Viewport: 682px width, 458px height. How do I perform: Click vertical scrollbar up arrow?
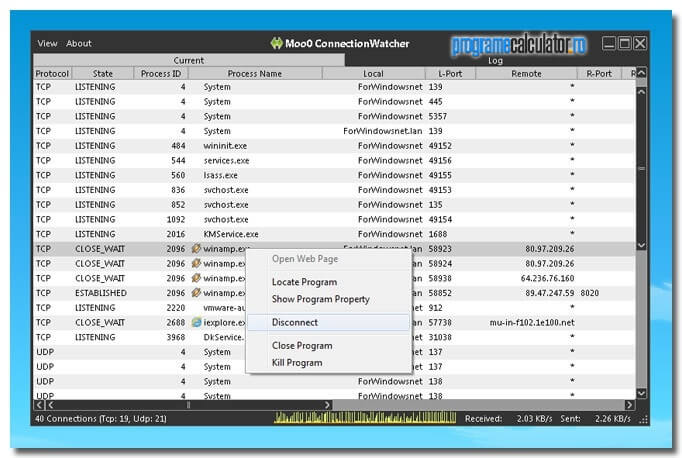[x=641, y=92]
